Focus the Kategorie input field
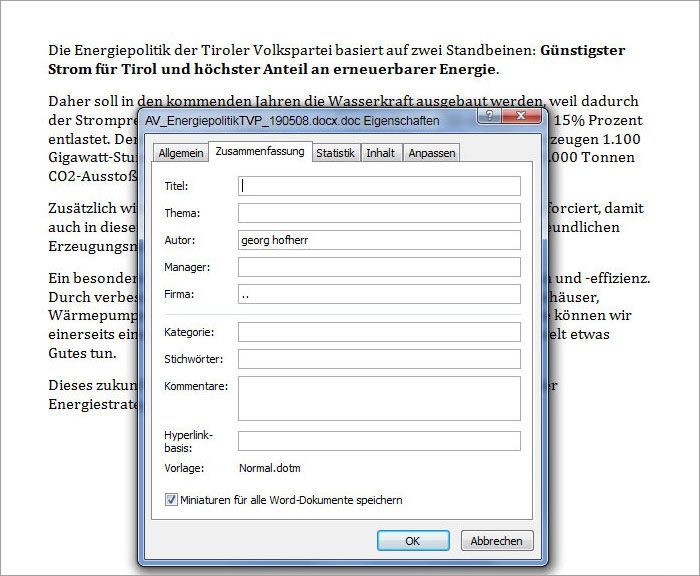700x576 pixels. pyautogui.click(x=379, y=331)
